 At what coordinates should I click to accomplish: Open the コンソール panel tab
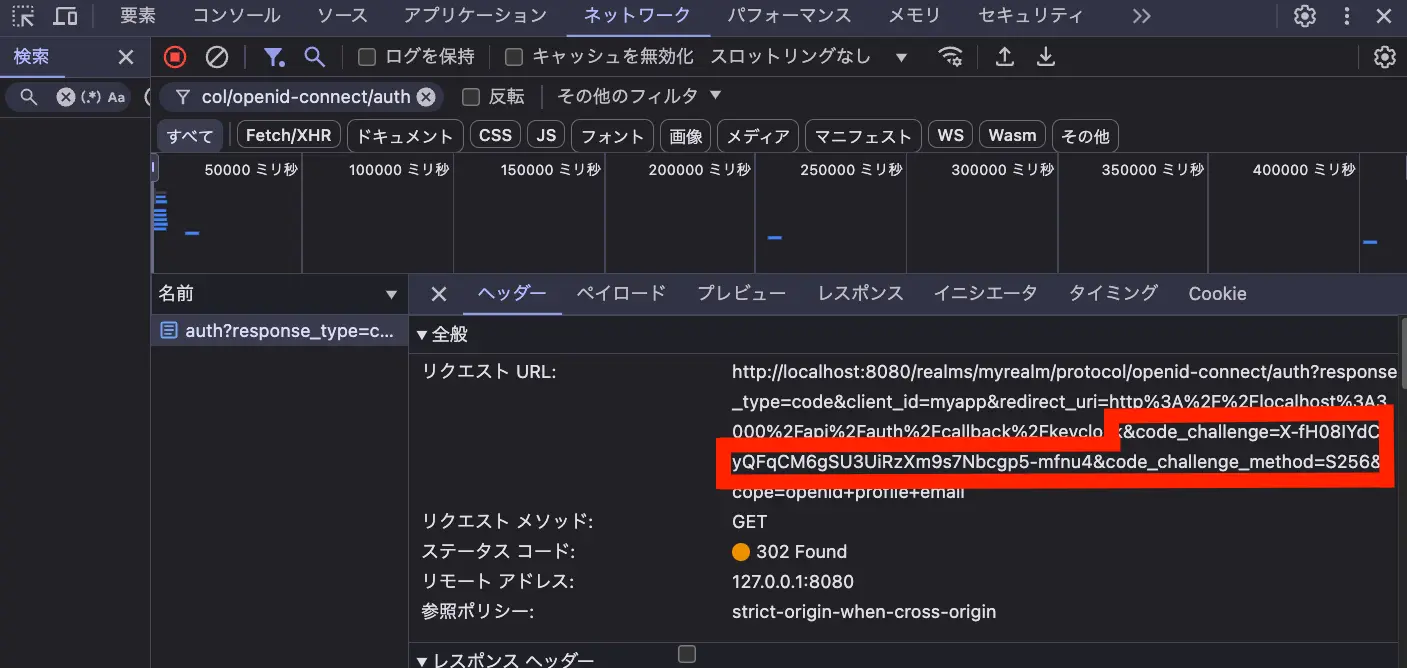coord(236,16)
